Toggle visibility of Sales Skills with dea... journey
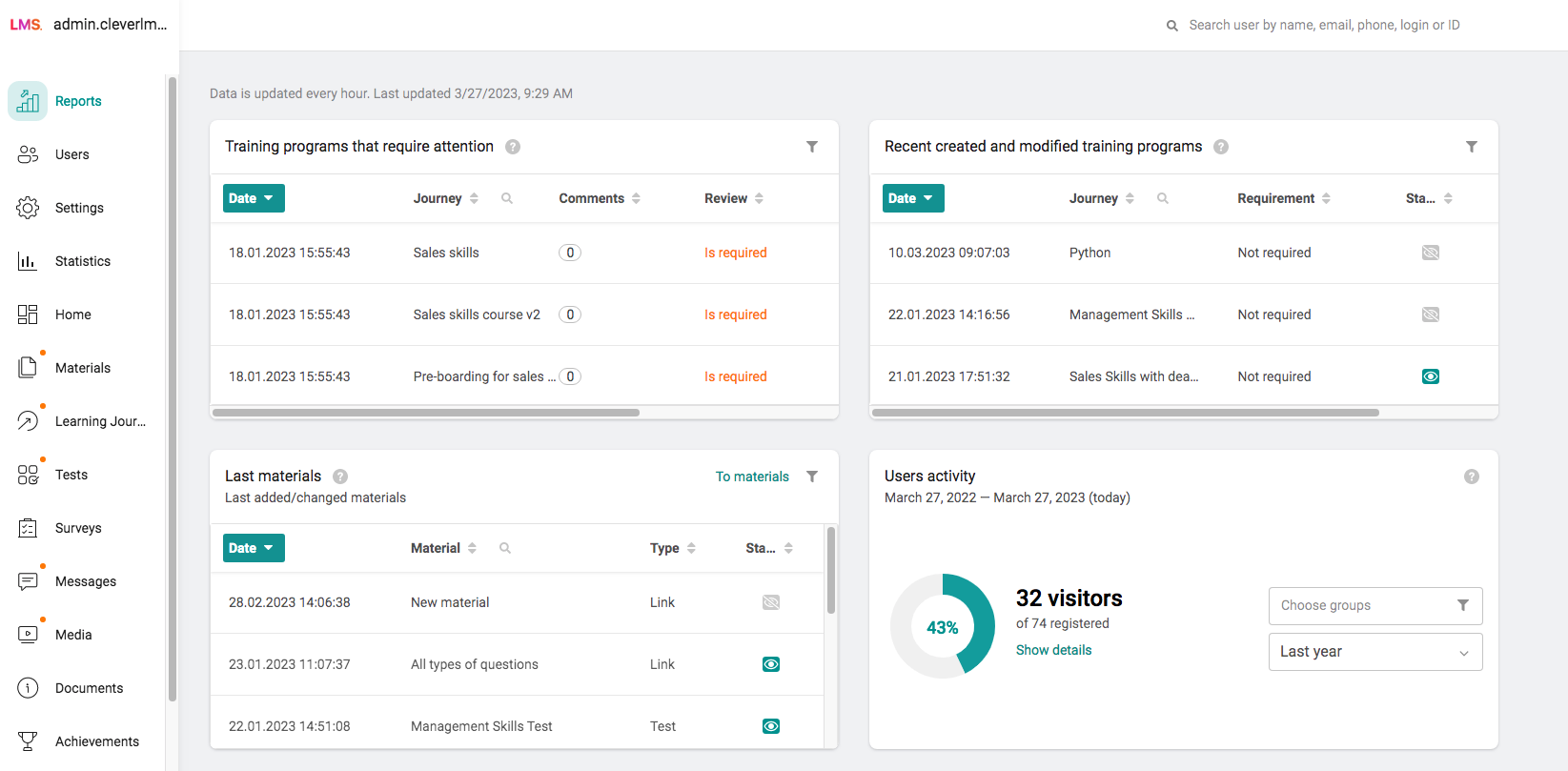Viewport: 1568px width, 771px height. [x=1431, y=376]
